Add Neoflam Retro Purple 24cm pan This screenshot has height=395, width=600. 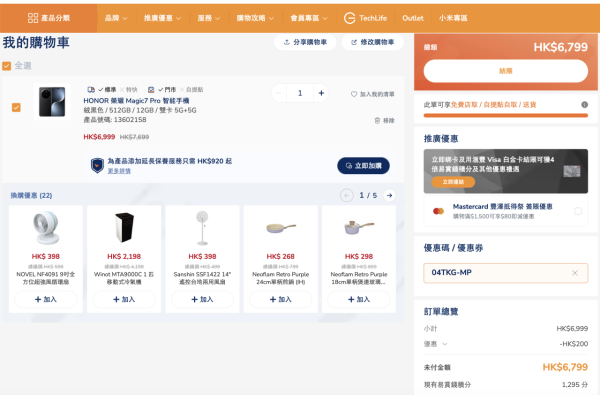pyautogui.click(x=280, y=299)
